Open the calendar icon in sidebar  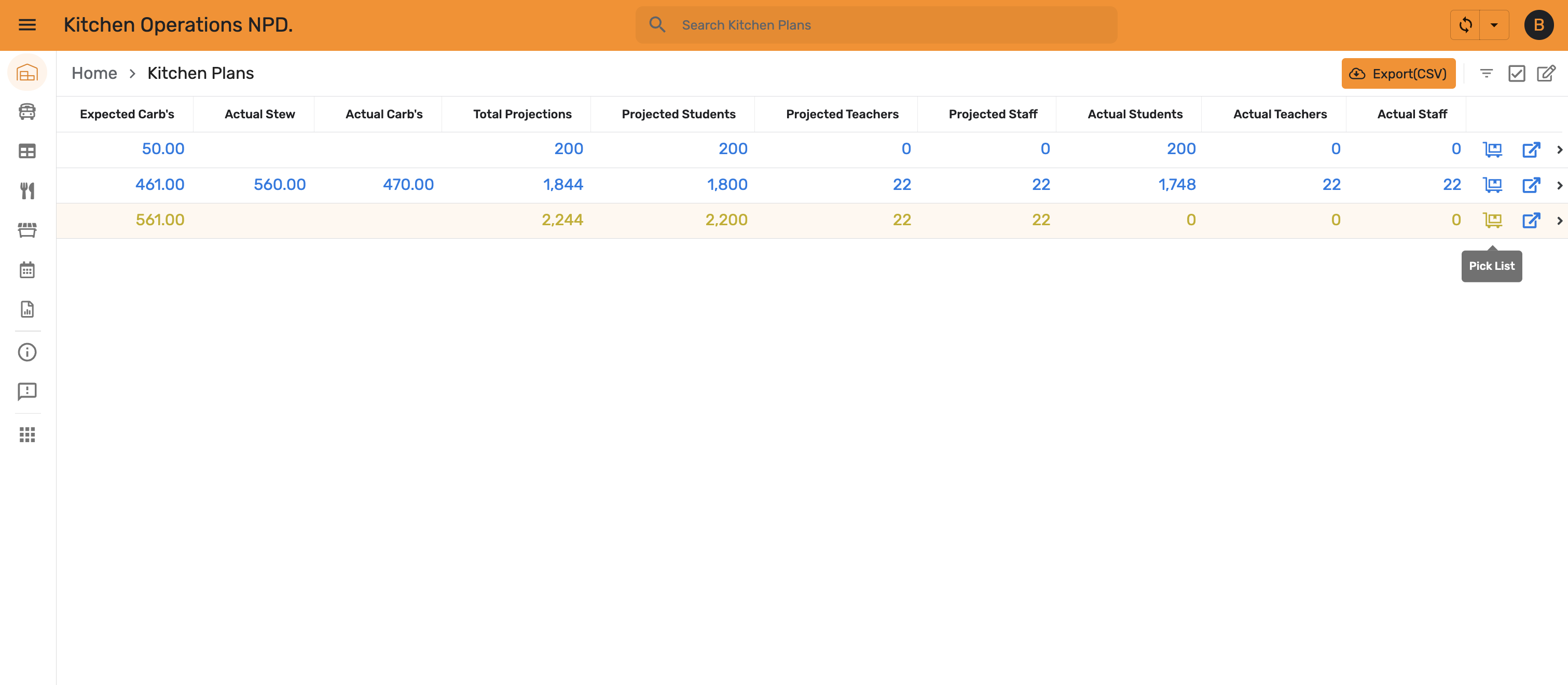click(x=27, y=270)
